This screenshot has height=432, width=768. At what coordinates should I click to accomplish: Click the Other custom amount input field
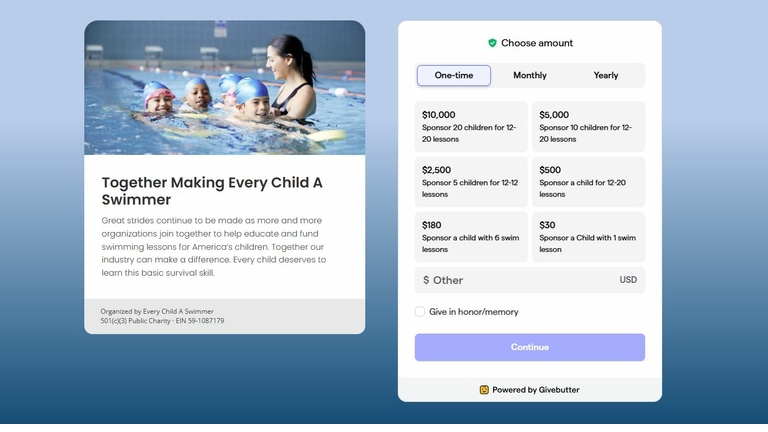(520, 280)
